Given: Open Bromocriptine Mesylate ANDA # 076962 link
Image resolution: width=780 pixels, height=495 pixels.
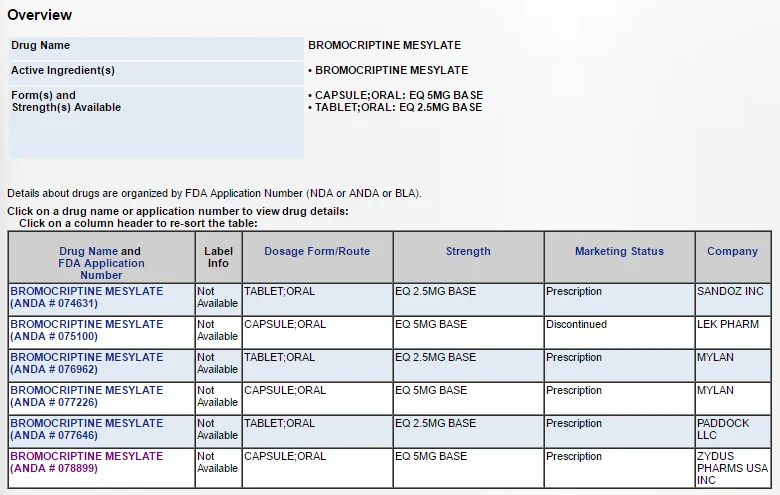Looking at the screenshot, I should 87,363.
